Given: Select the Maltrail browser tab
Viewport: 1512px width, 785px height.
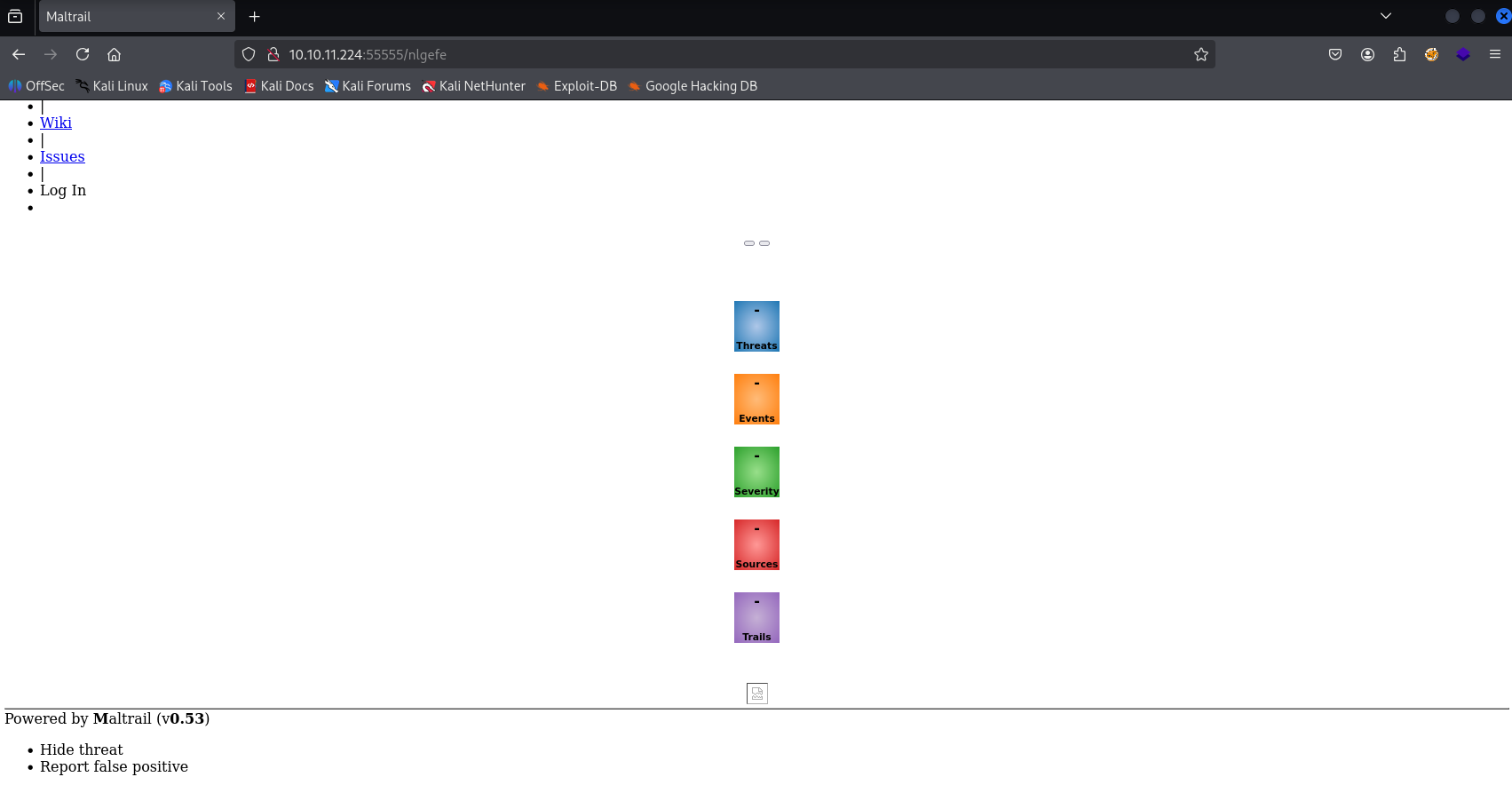Looking at the screenshot, I should [137, 16].
